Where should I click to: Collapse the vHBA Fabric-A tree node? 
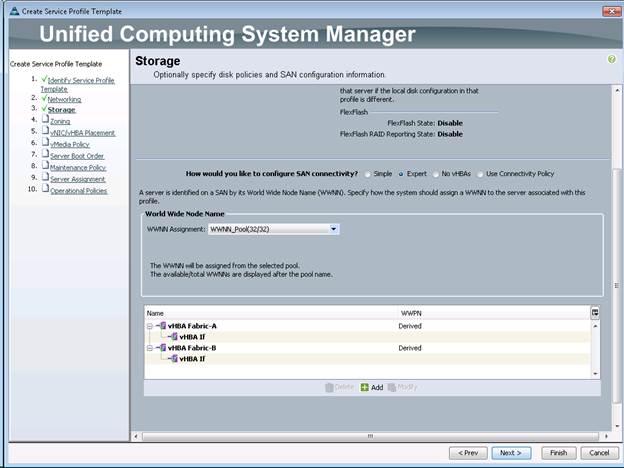[x=150, y=326]
